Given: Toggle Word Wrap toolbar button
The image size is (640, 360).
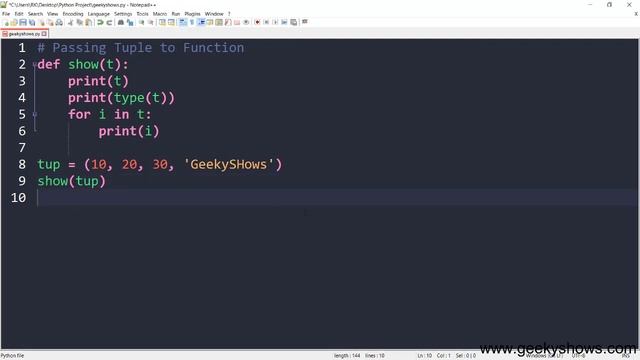Looking at the screenshot, I should coord(183,22).
